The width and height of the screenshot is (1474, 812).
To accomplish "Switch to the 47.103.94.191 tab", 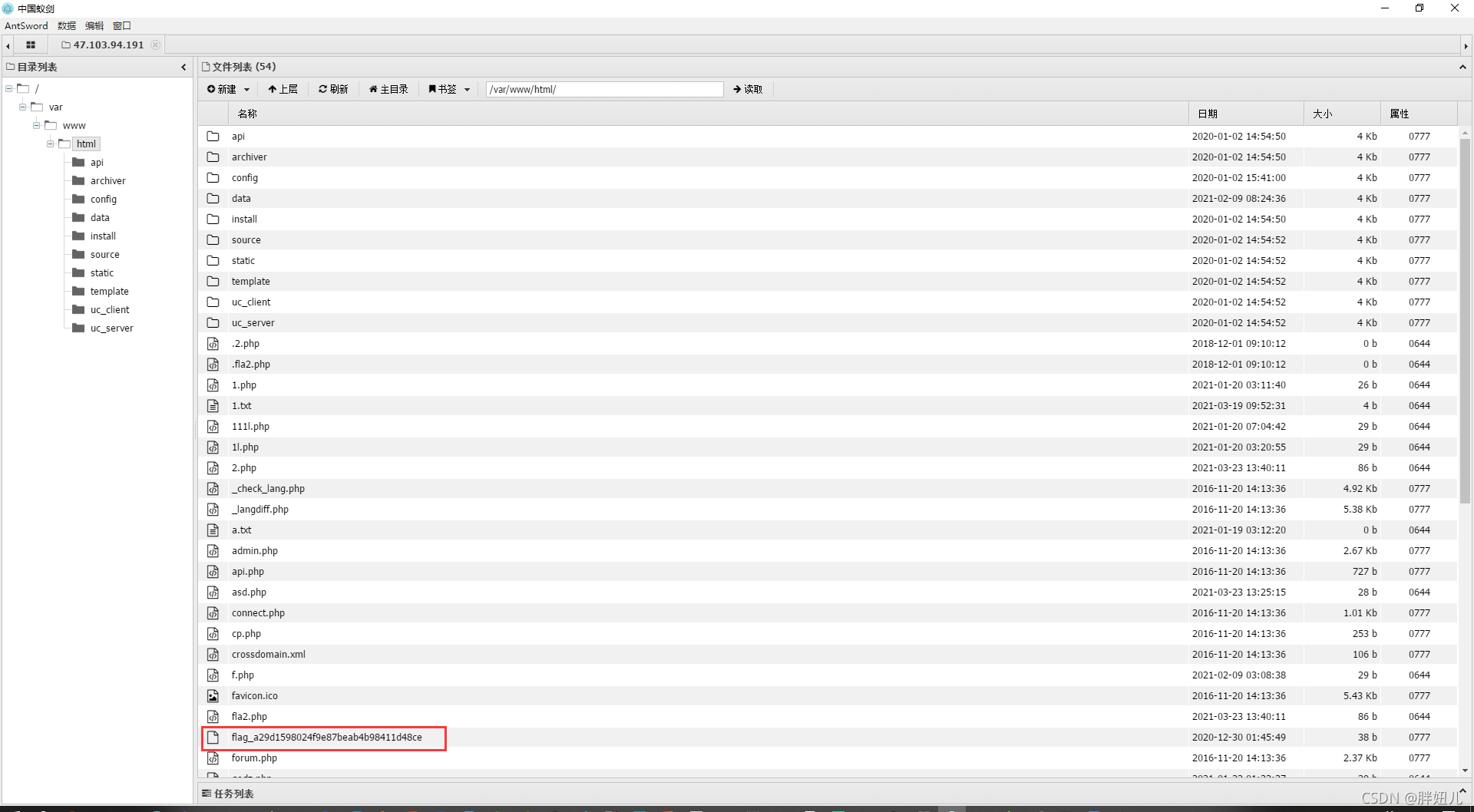I will (108, 45).
